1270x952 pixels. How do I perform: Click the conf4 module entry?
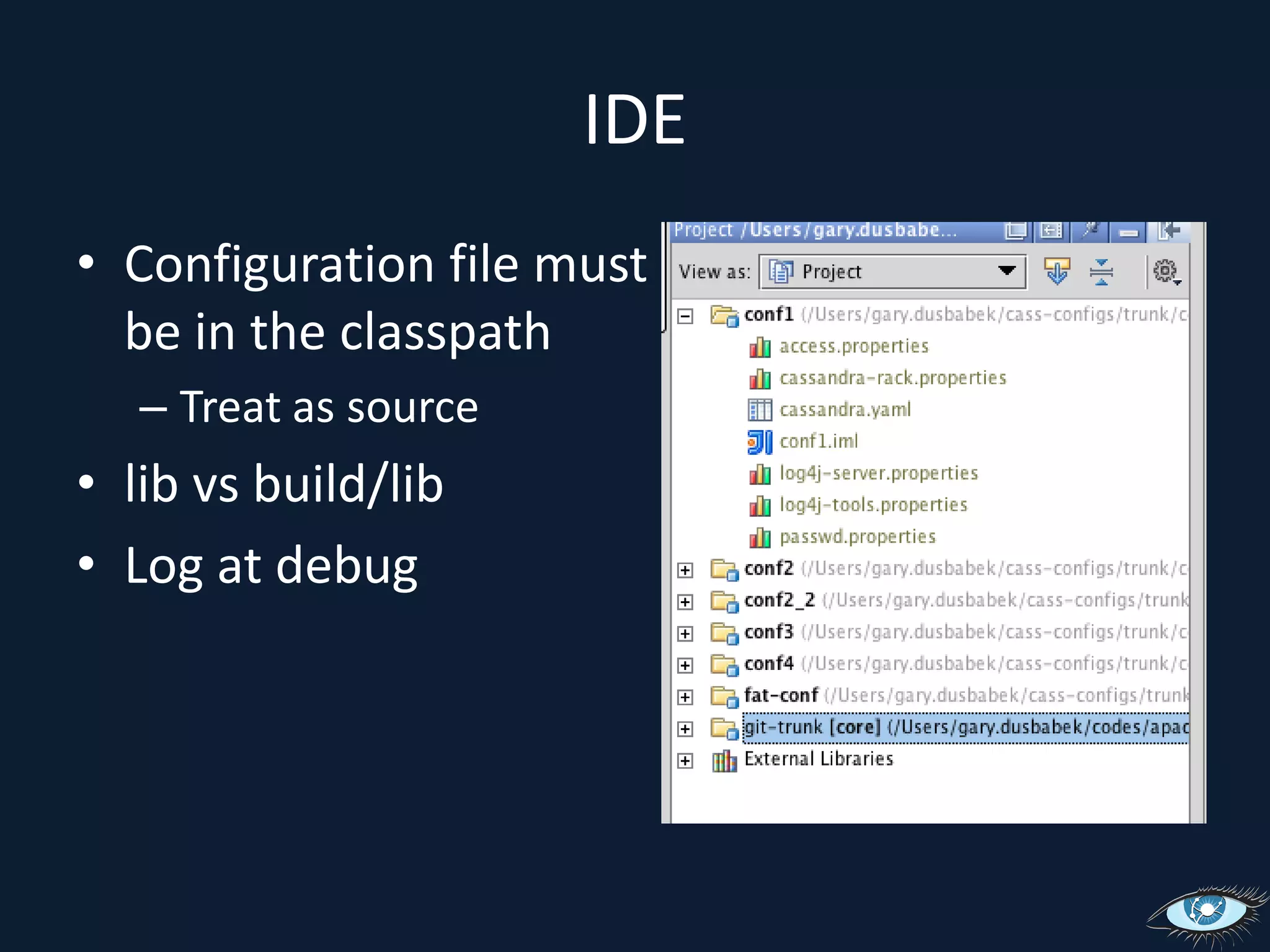tap(769, 664)
